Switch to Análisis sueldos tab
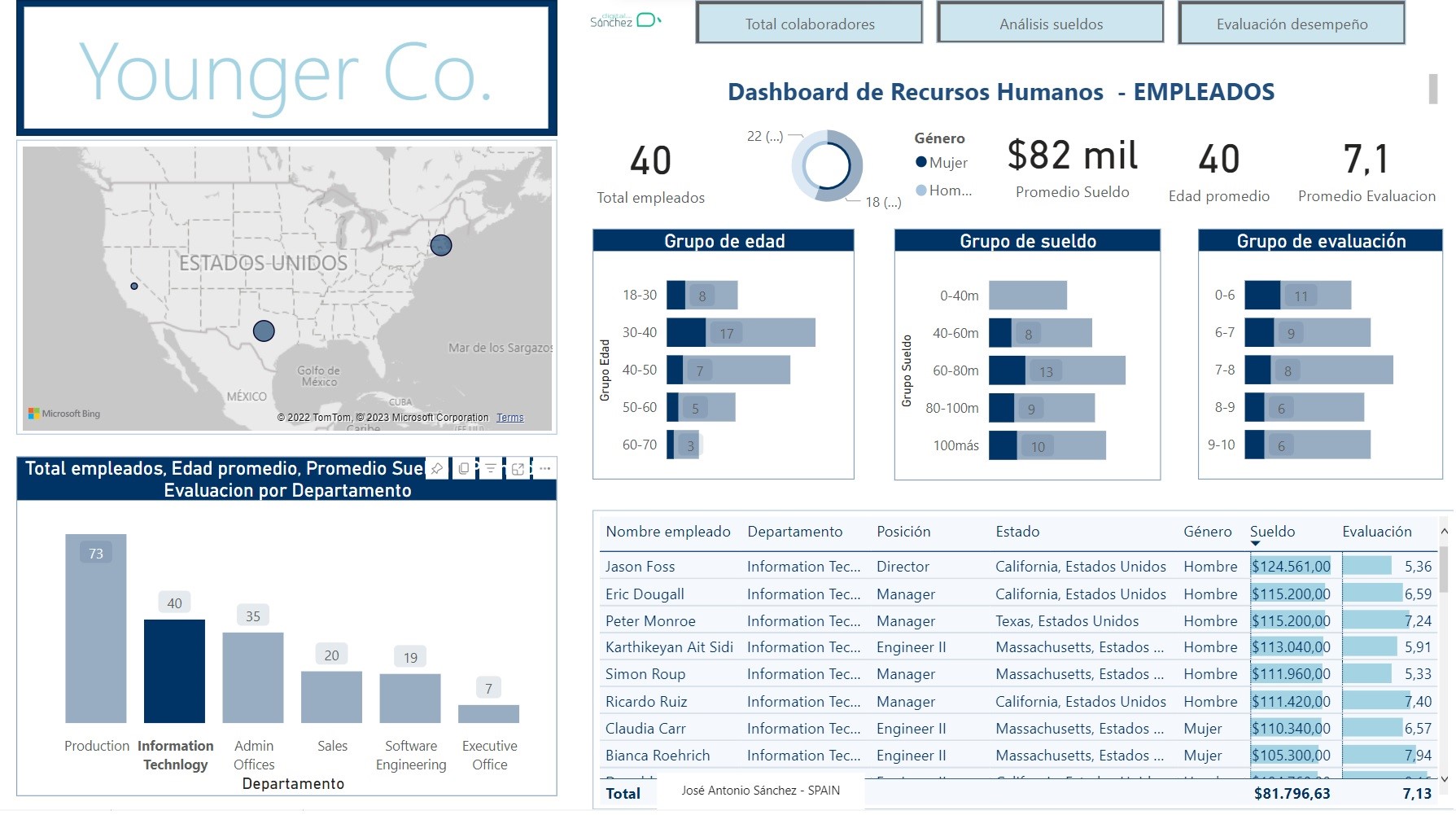Image resolution: width=1456 pixels, height=815 pixels. (1051, 24)
